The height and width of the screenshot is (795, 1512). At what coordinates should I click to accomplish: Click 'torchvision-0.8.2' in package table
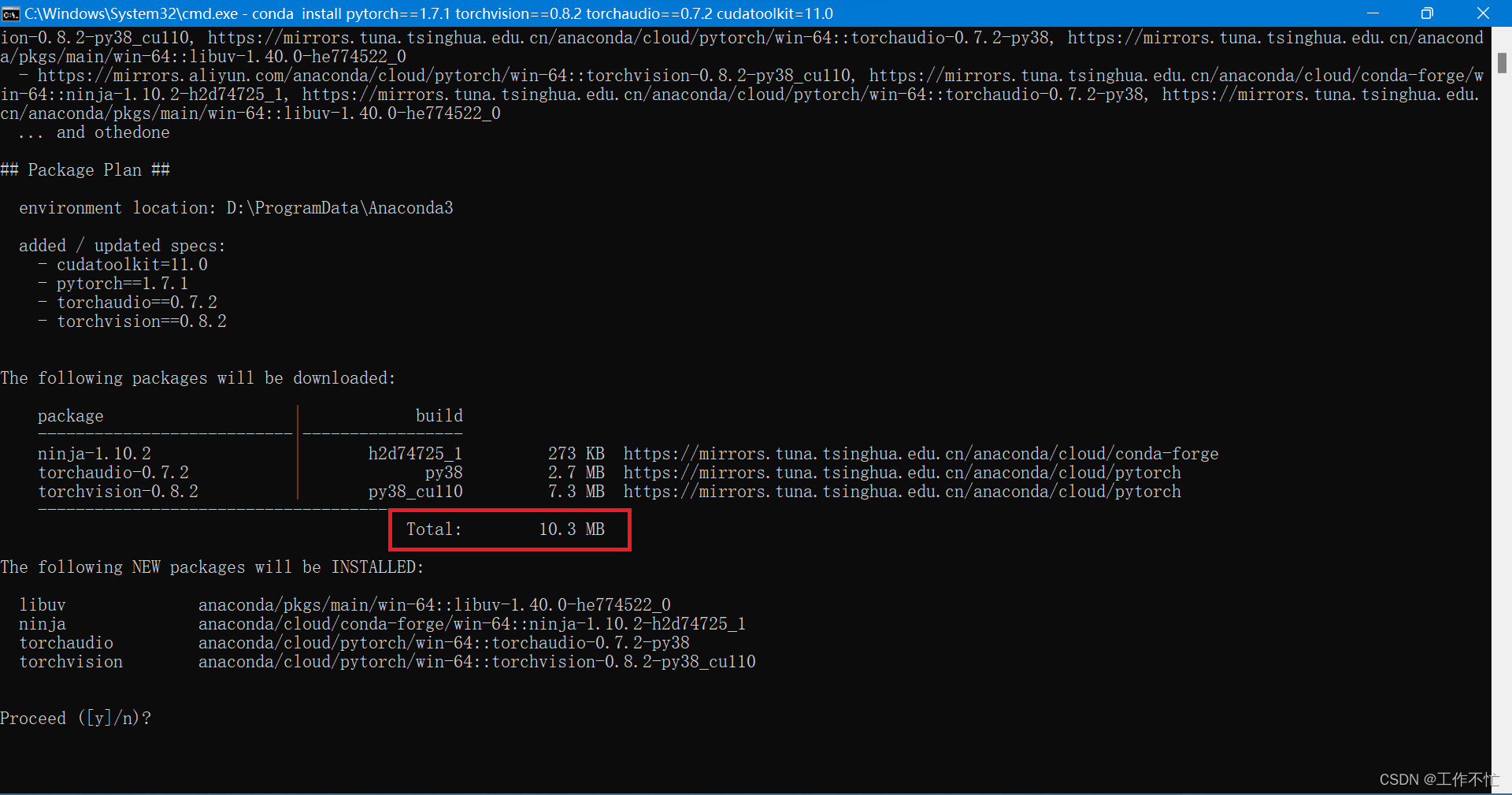click(x=118, y=492)
